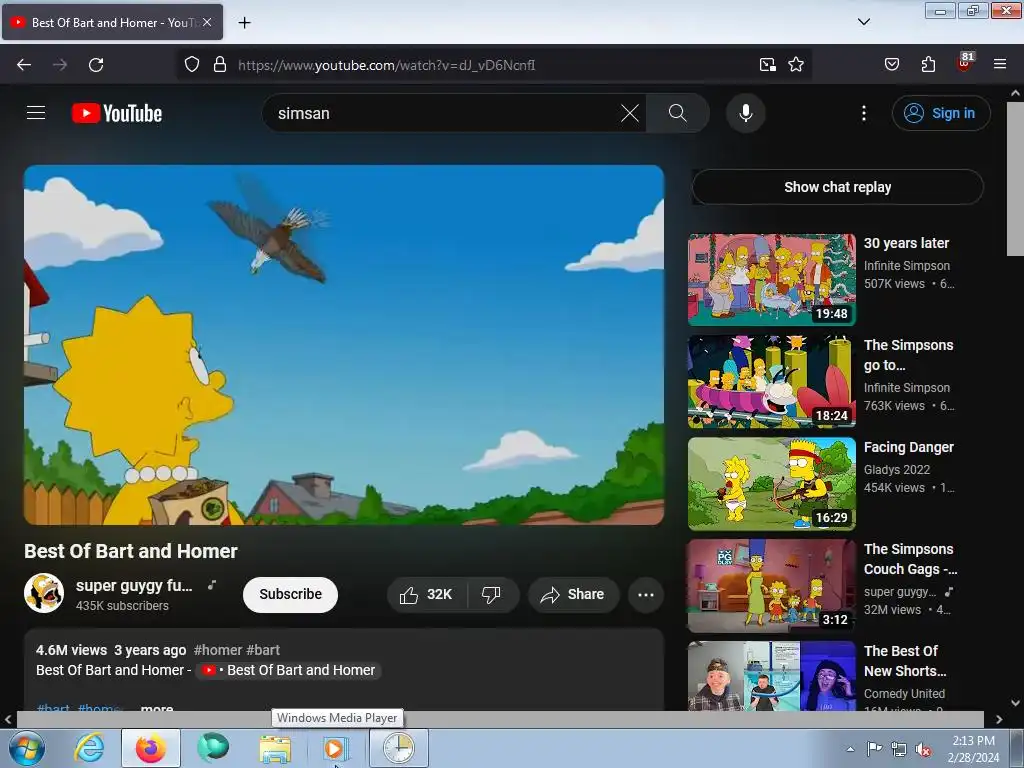Viewport: 1024px width, 768px height.
Task: Open tracking protection shield icon
Action: click(191, 65)
